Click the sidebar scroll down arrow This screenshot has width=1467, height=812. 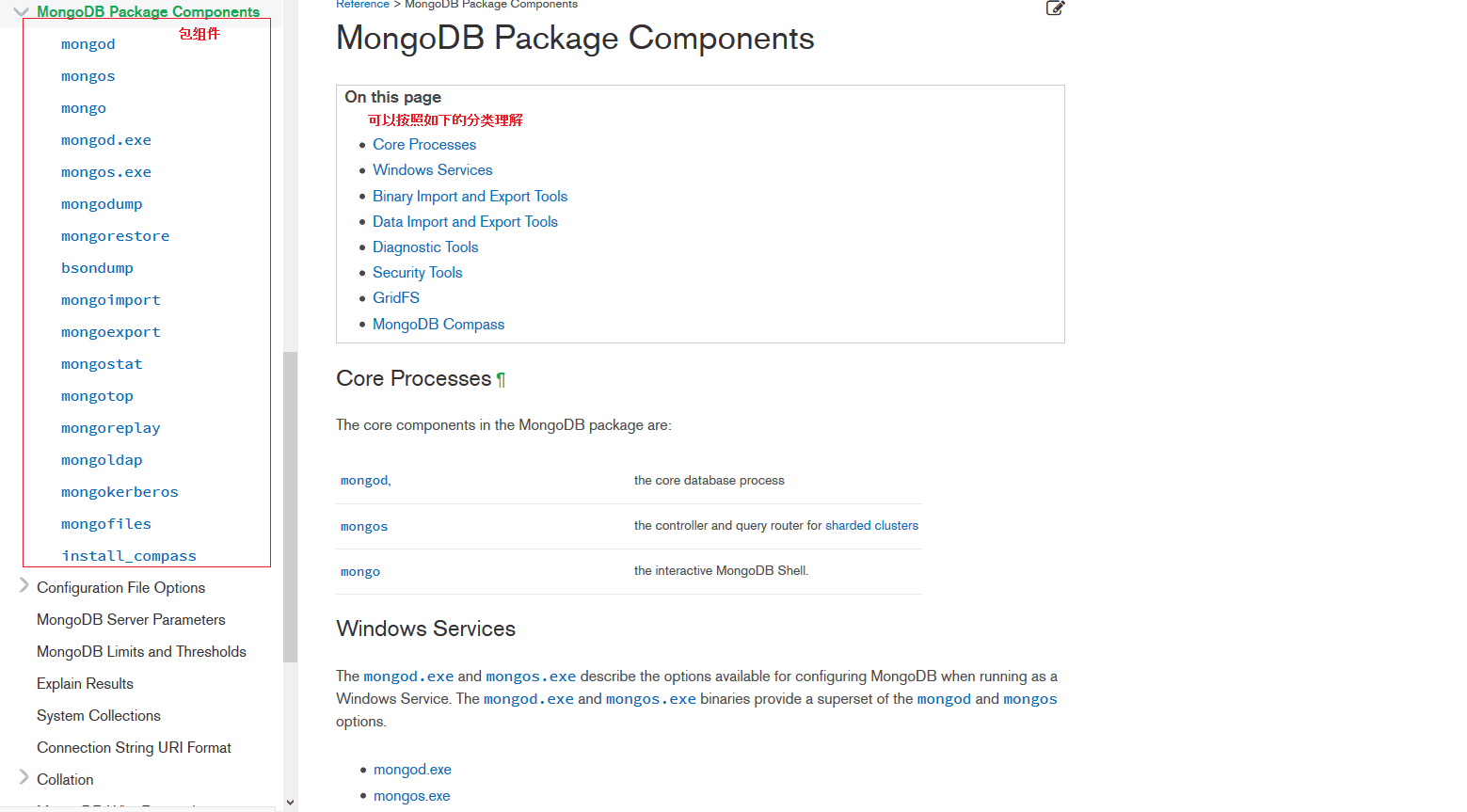pos(290,803)
